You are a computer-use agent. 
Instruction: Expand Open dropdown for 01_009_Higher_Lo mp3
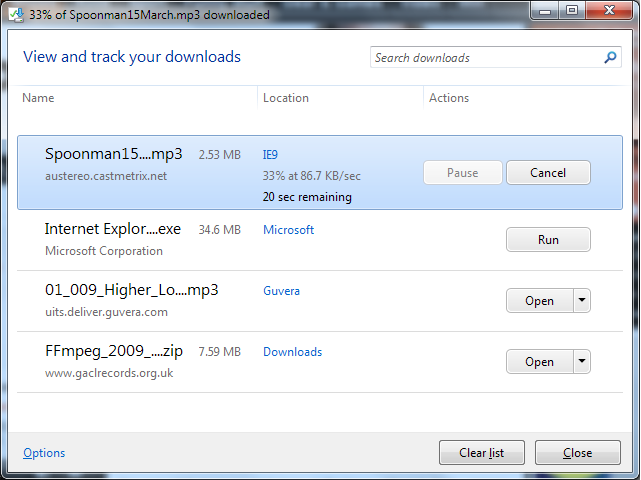coord(582,301)
